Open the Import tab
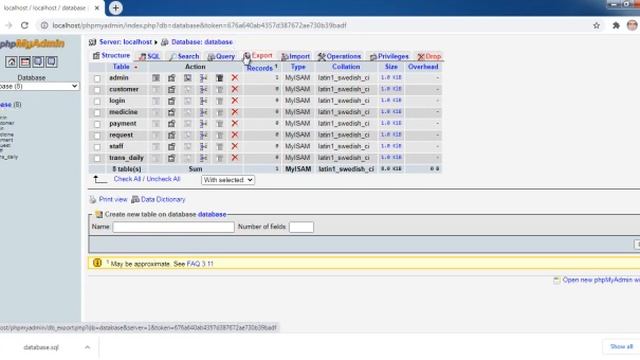 point(296,56)
